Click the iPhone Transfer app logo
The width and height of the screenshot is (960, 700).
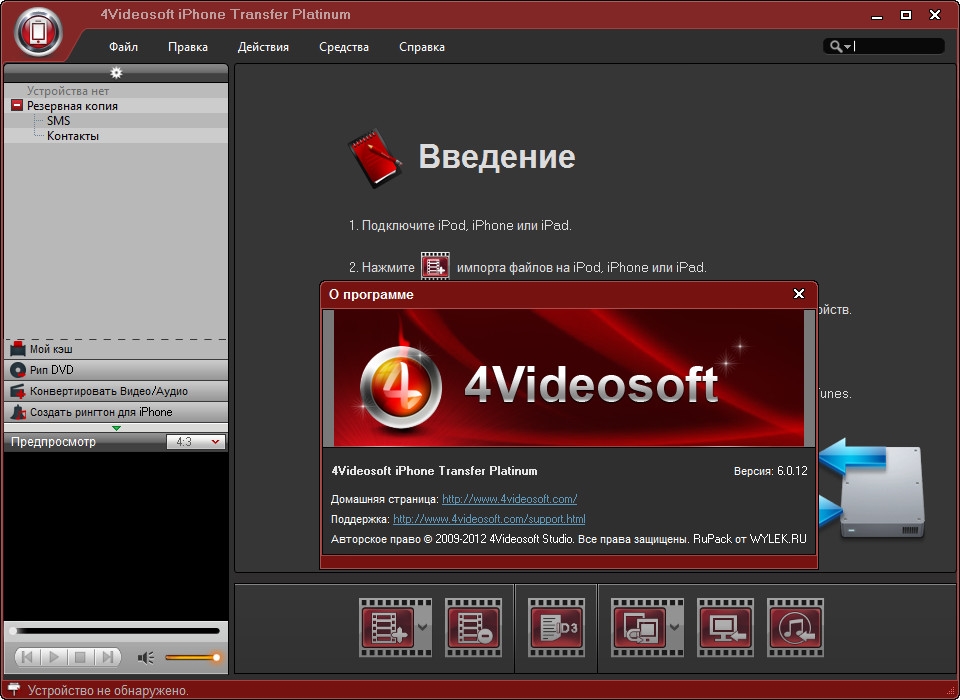click(x=38, y=31)
